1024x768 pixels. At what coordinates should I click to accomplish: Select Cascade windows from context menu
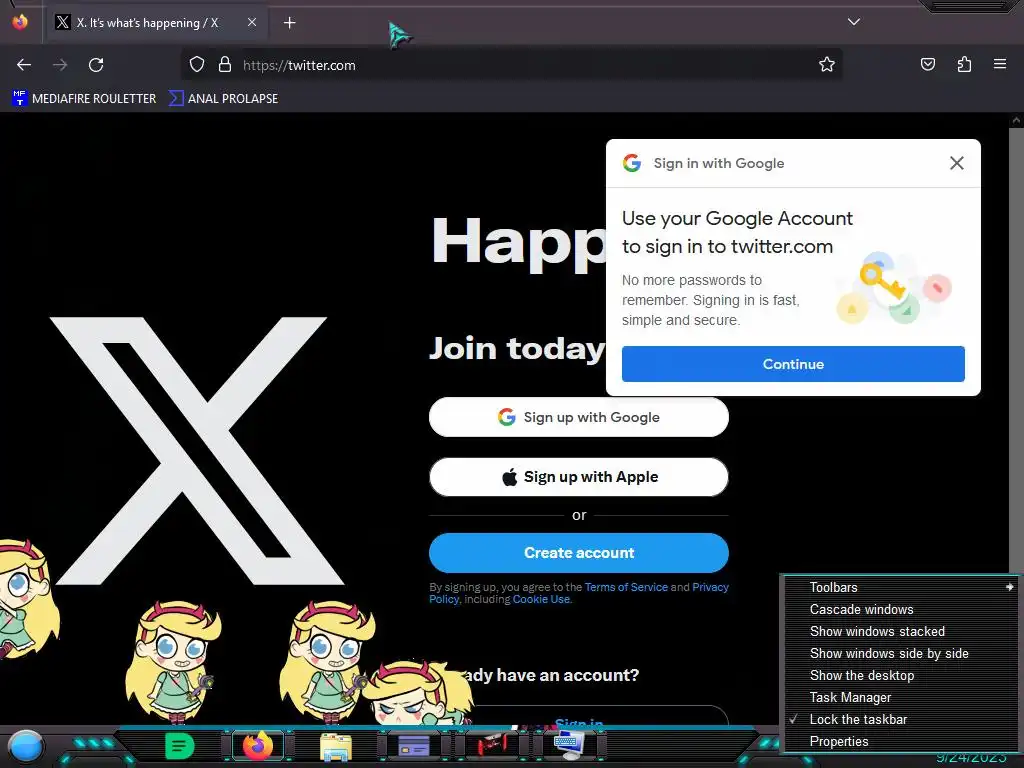coord(901,609)
